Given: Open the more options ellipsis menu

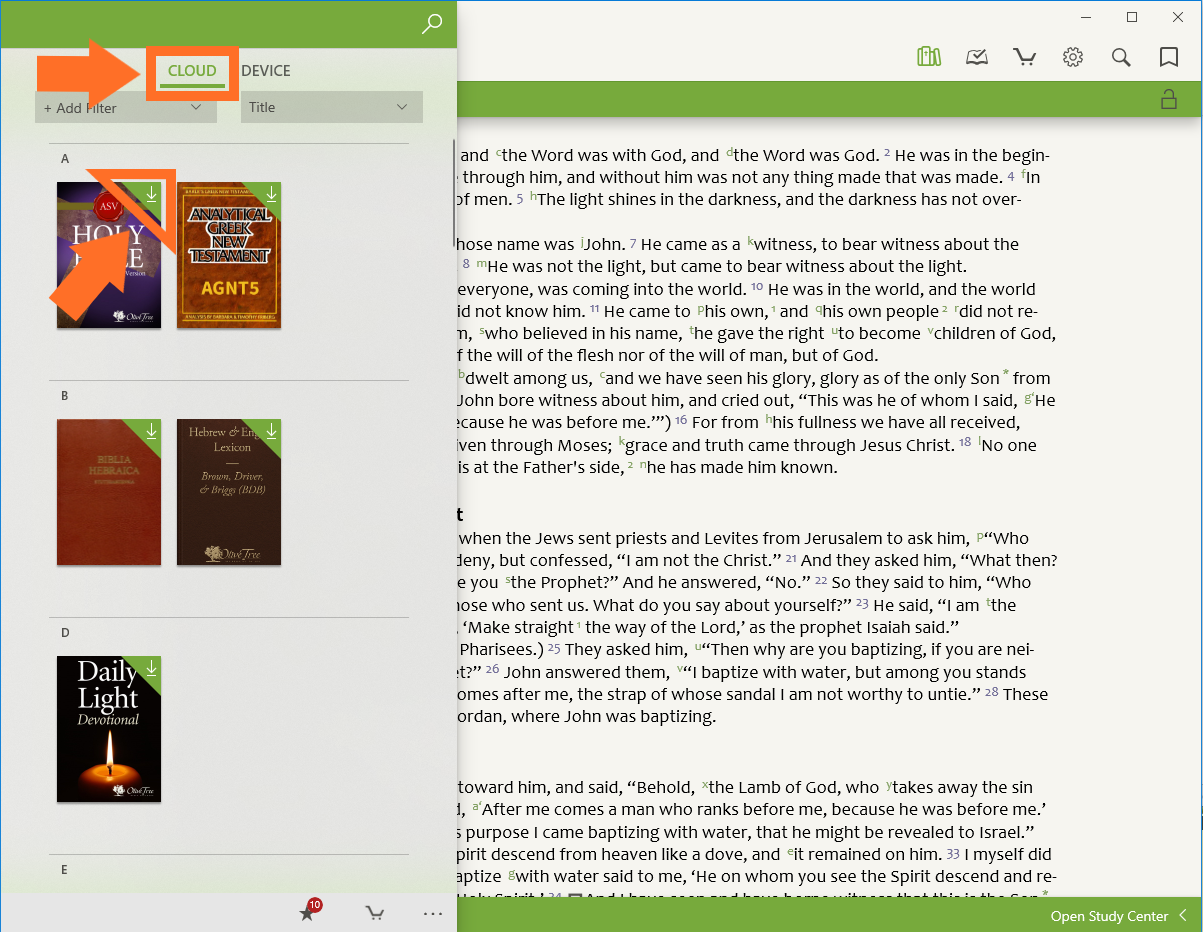Looking at the screenshot, I should (x=432, y=912).
